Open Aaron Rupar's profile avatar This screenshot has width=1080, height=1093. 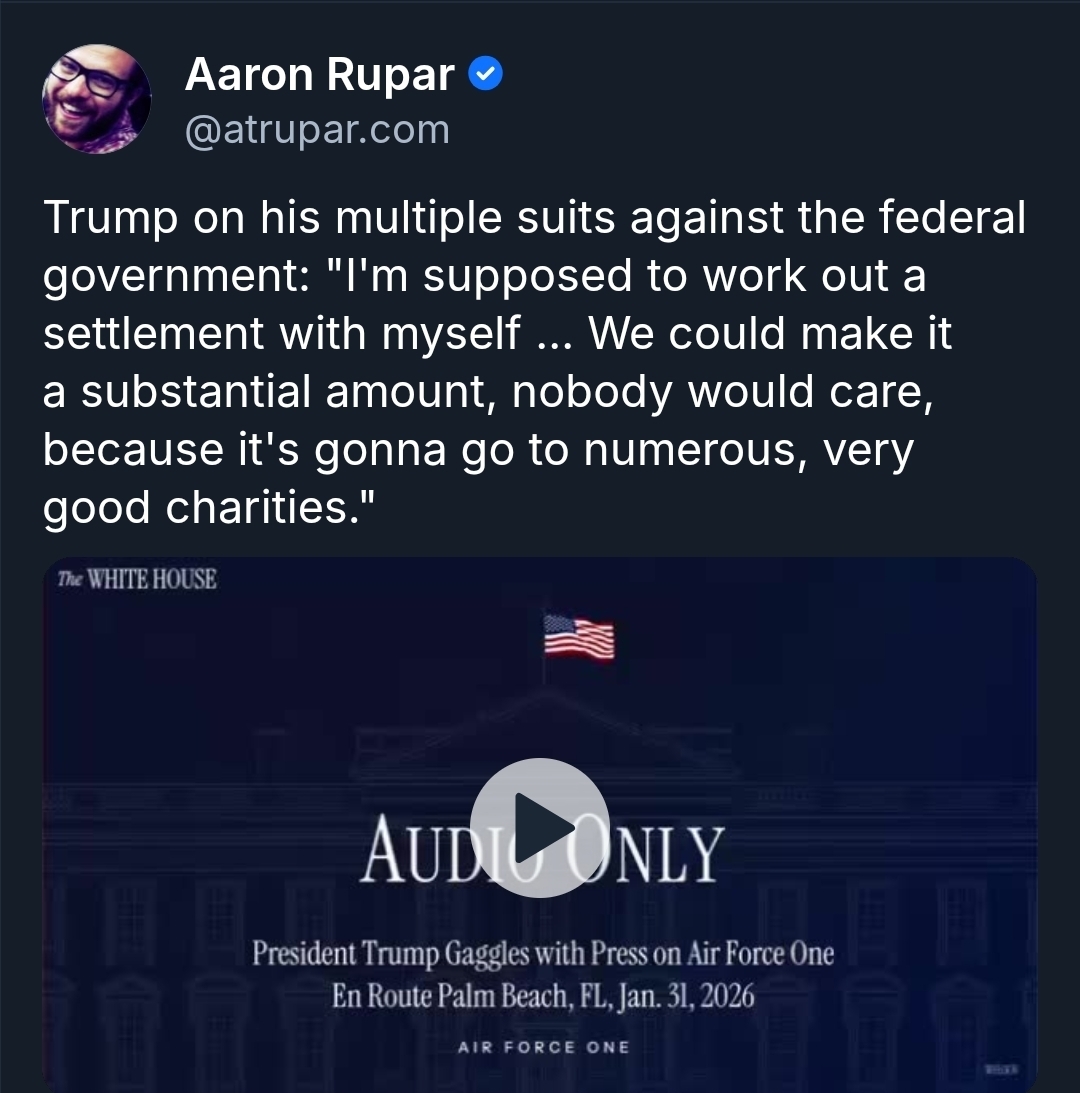96,98
